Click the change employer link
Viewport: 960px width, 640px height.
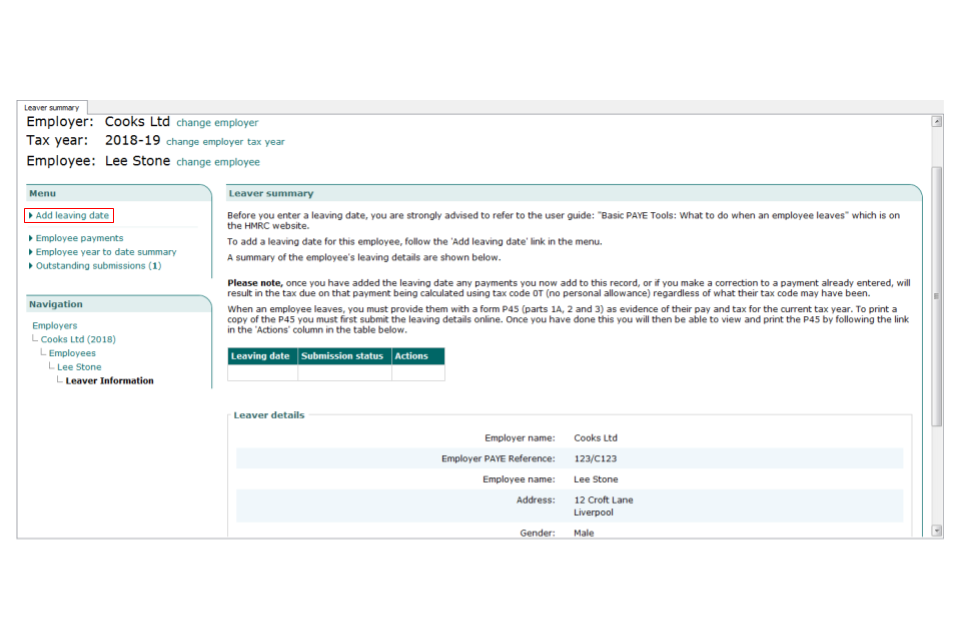tap(217, 122)
